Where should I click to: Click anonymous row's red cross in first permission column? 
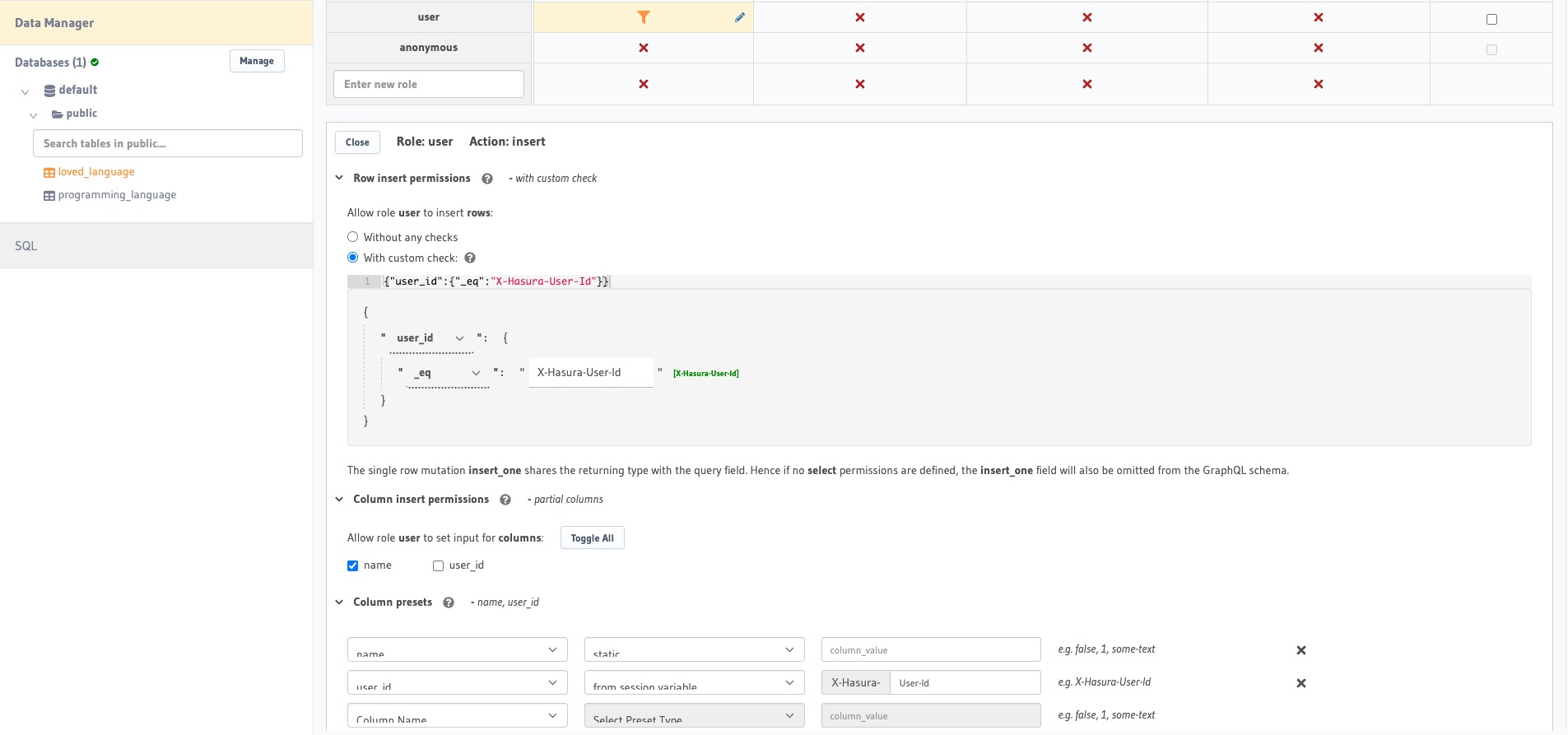pos(644,48)
